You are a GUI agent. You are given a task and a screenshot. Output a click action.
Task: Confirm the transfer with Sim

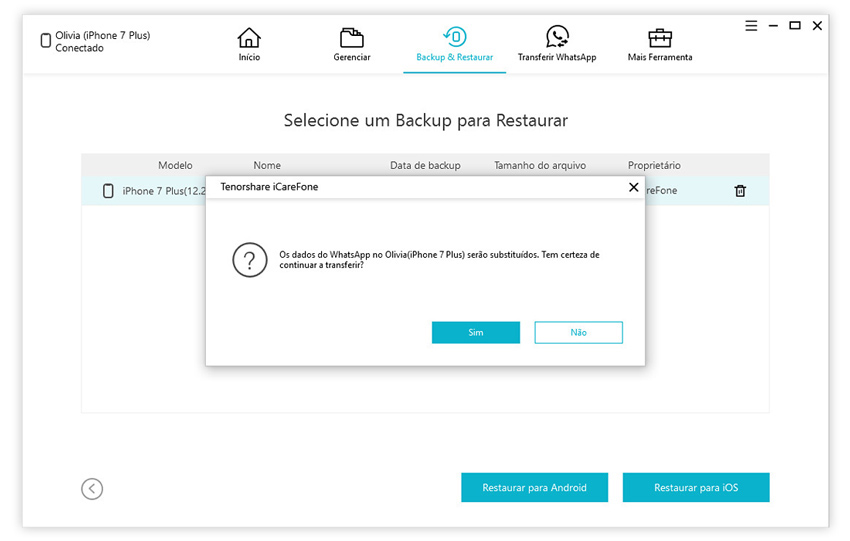point(475,332)
